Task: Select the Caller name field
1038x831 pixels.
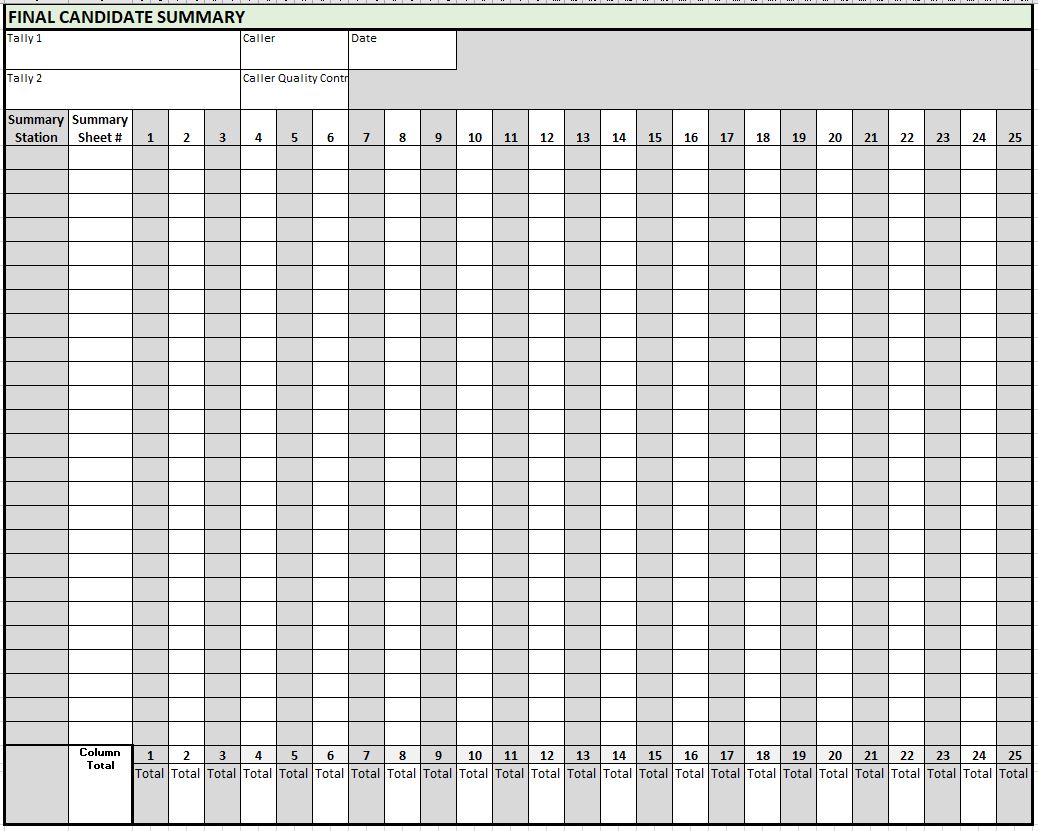Action: point(295,50)
